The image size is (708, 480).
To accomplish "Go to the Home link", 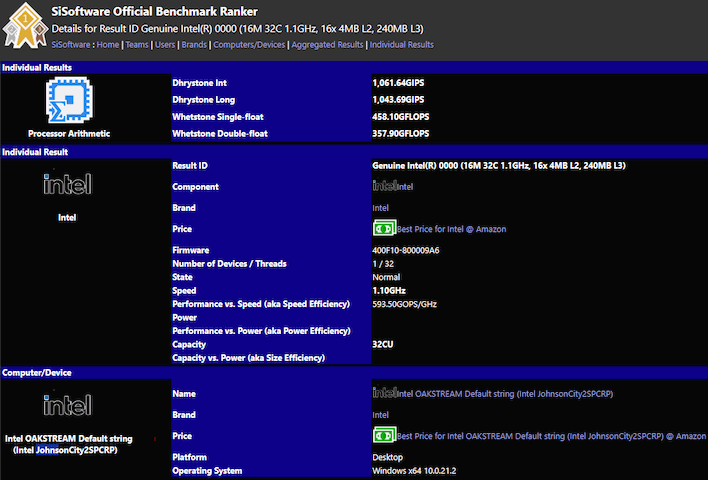I will click(108, 45).
